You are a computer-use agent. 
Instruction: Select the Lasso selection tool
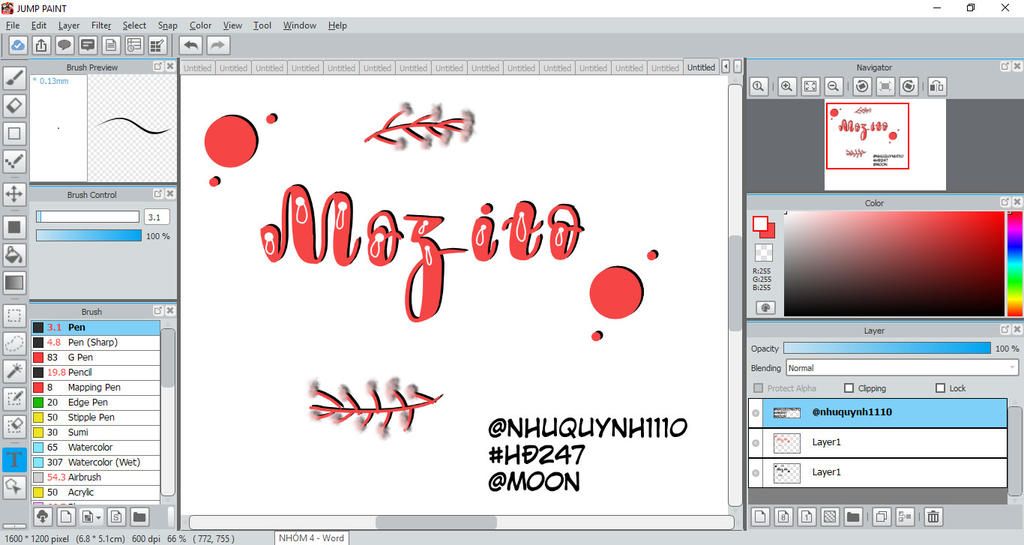point(14,343)
